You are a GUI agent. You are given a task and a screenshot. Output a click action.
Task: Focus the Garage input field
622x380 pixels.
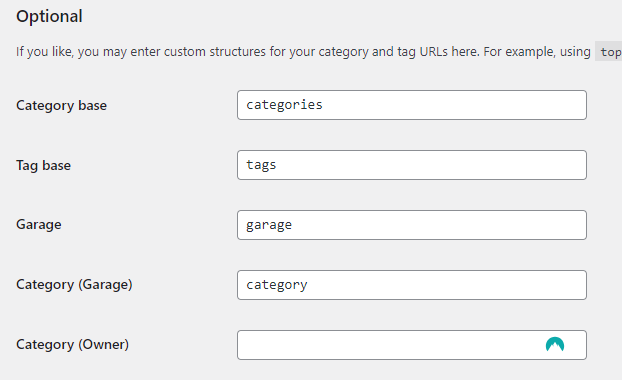click(x=412, y=225)
